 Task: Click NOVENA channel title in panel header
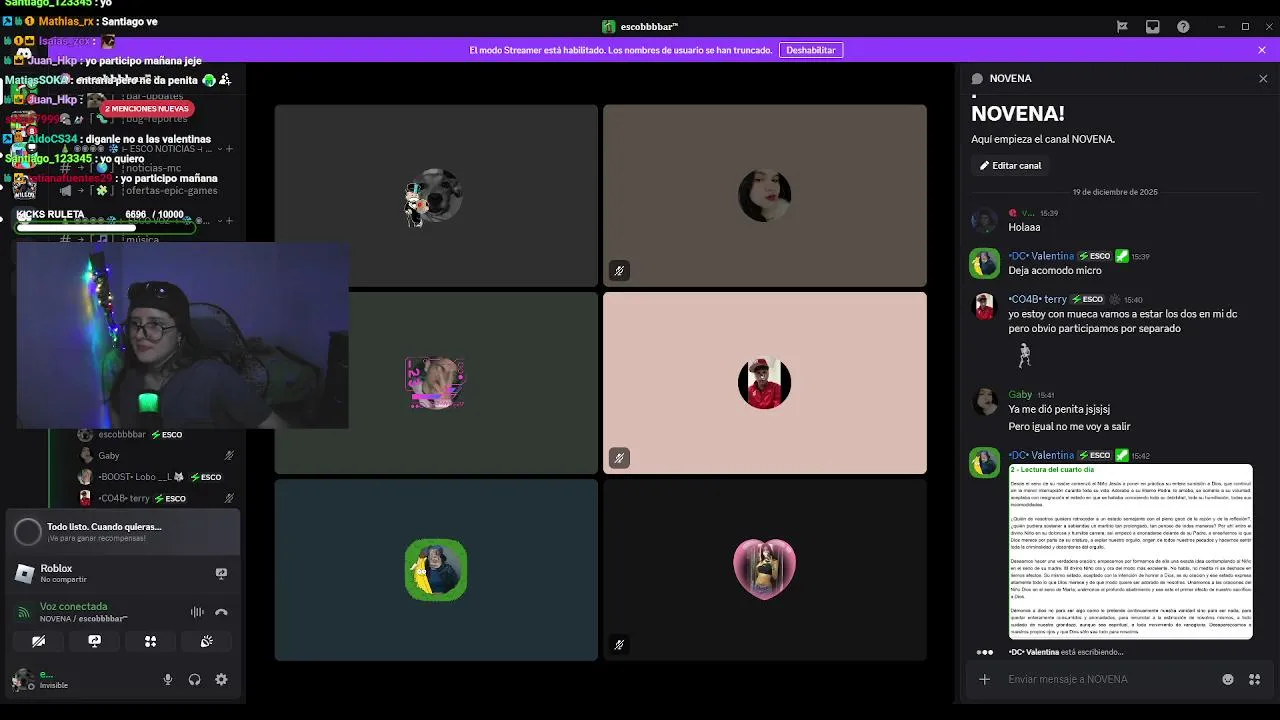coord(1010,78)
